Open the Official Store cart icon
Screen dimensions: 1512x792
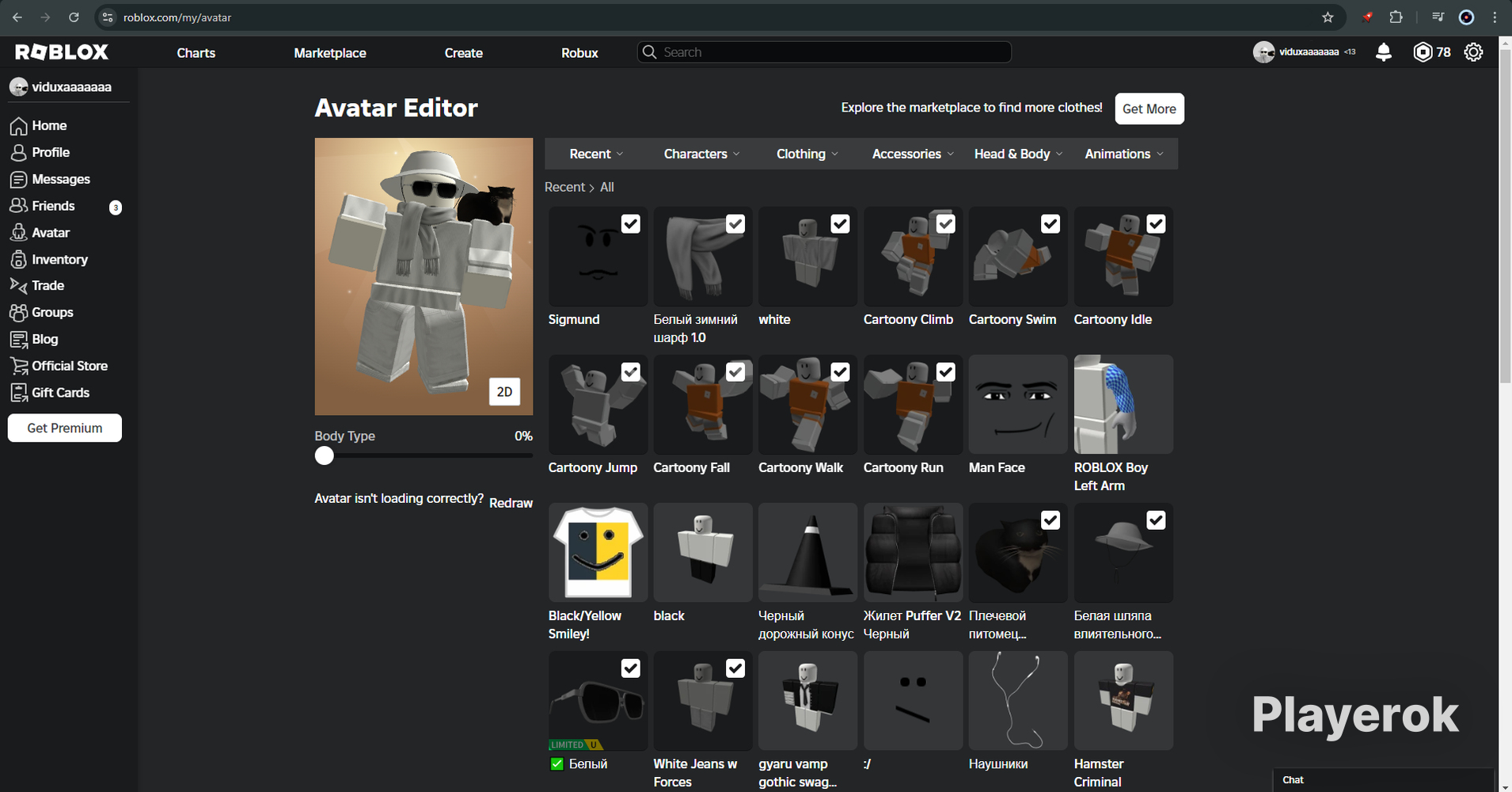18,366
